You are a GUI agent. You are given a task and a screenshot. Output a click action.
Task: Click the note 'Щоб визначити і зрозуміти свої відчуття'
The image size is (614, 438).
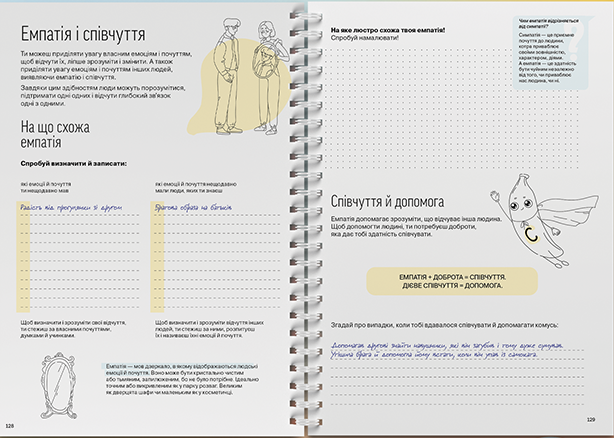[73, 329]
